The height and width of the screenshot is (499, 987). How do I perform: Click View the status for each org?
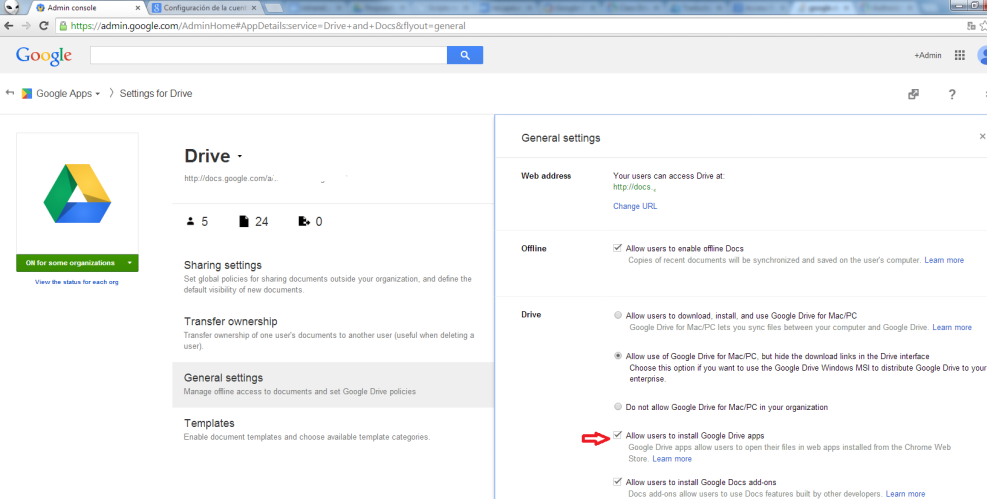[77, 282]
